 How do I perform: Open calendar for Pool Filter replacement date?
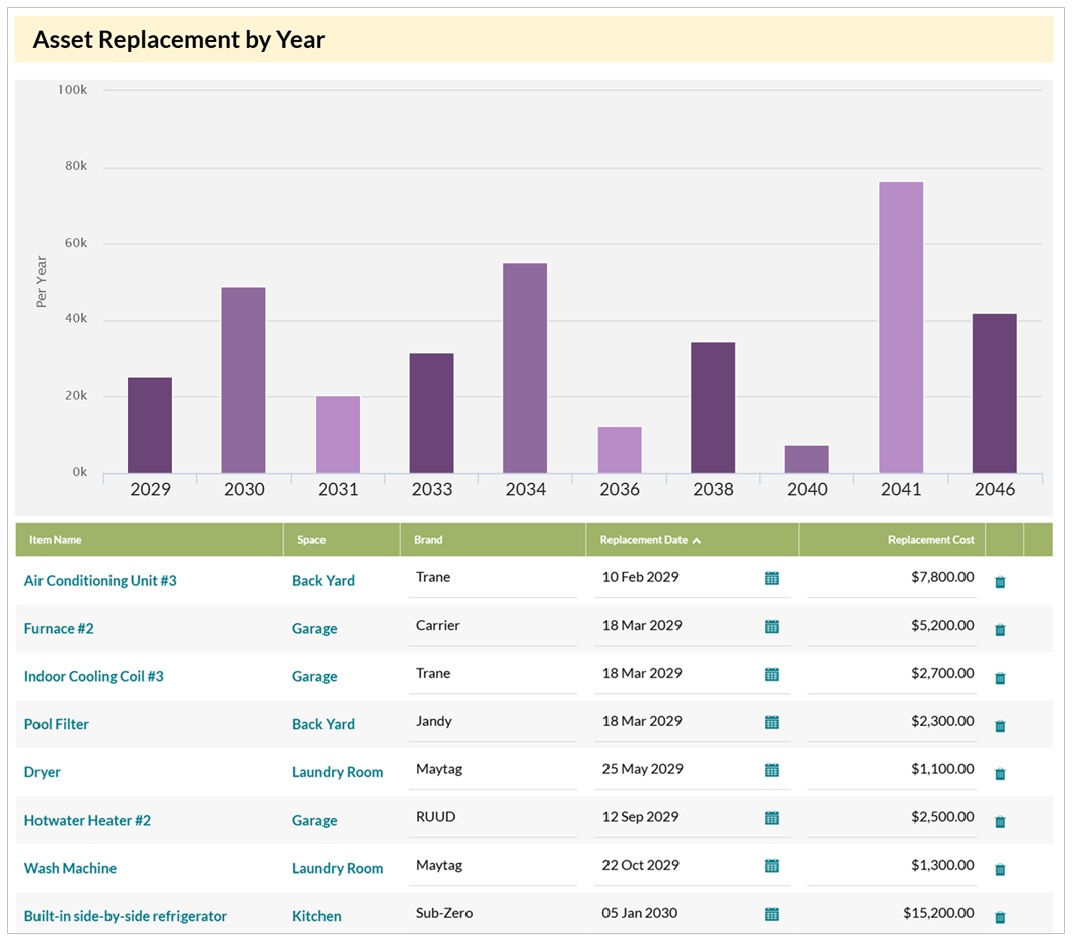[771, 721]
